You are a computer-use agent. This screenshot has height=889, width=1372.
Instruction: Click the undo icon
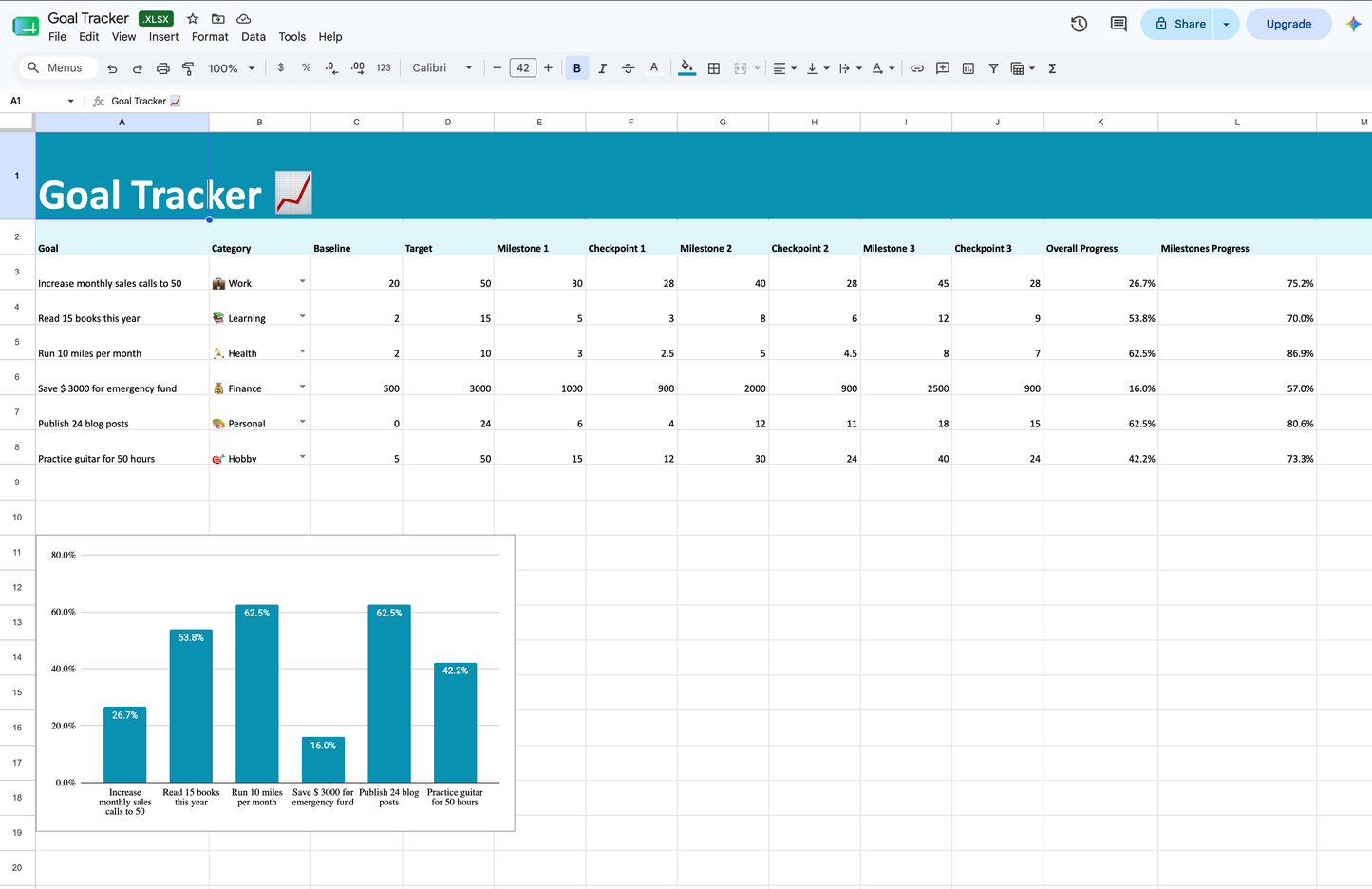pos(112,68)
